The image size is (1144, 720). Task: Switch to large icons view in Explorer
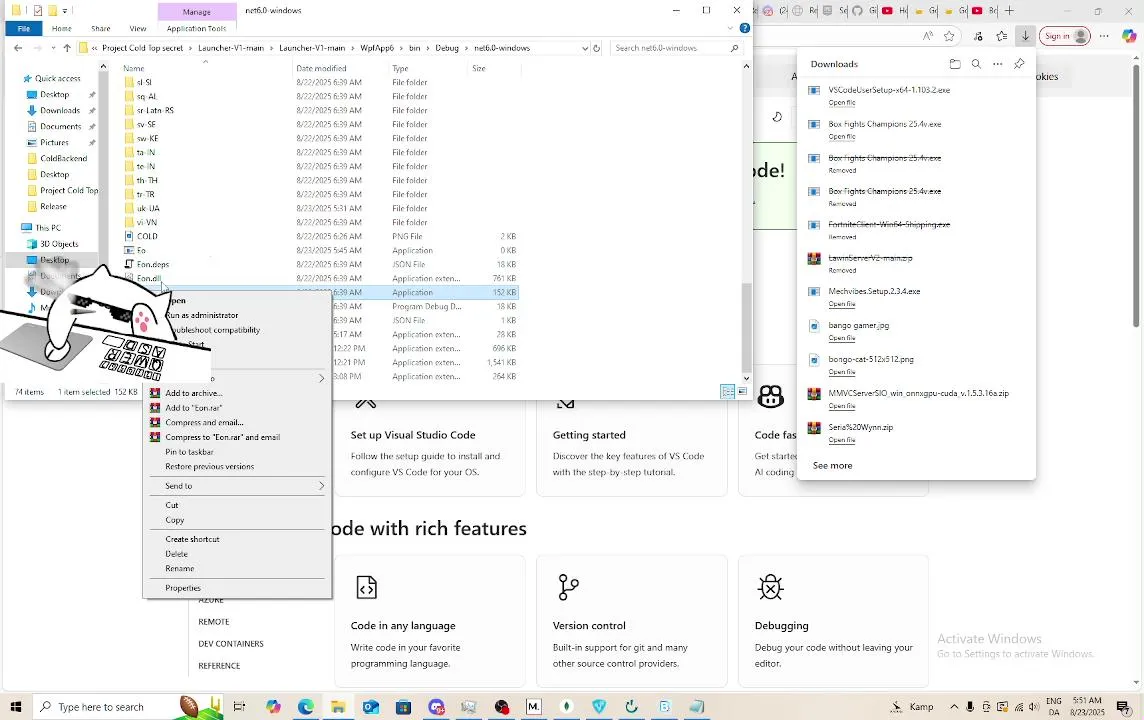(742, 392)
